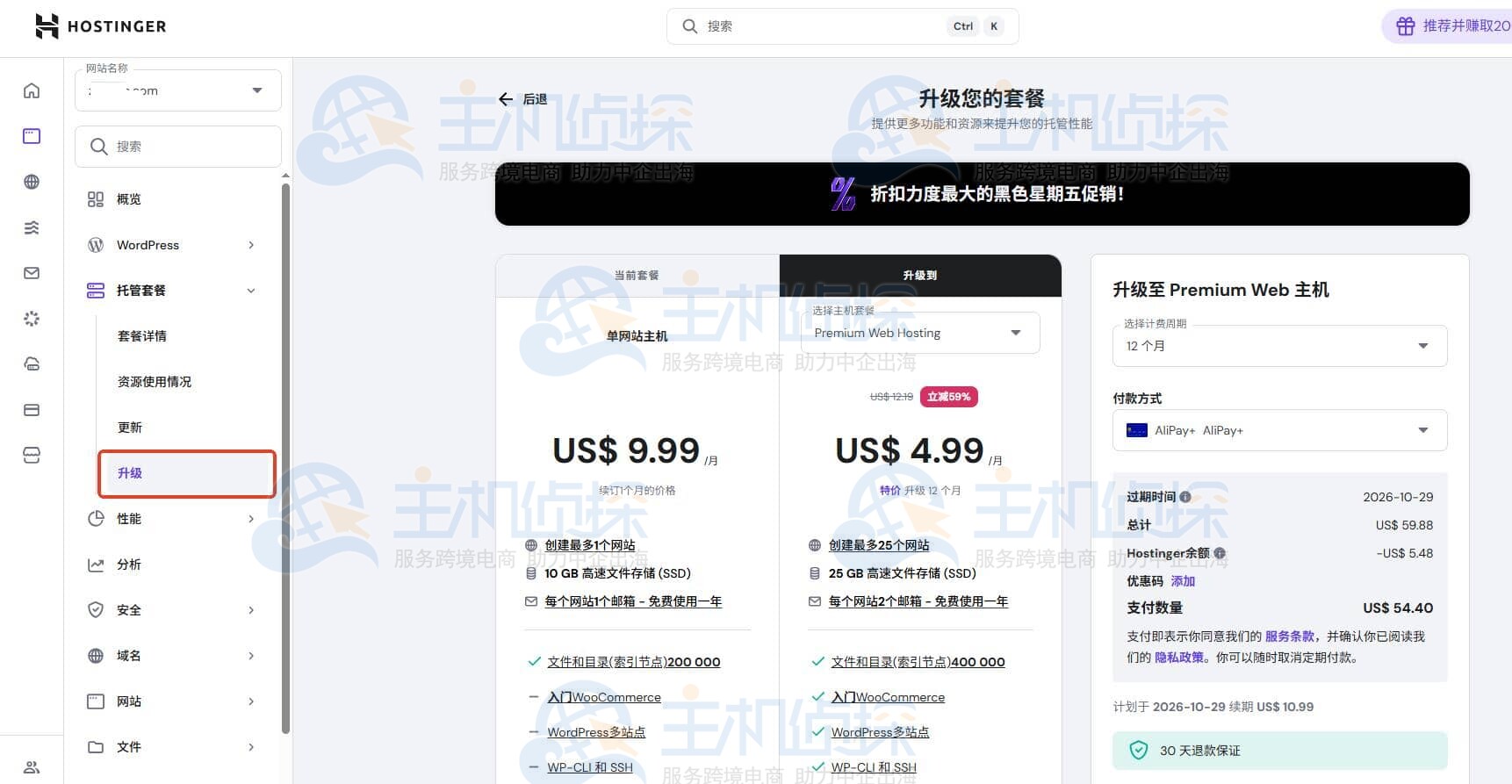This screenshot has width=1512, height=784.
Task: Focus the top search field
Action: (843, 26)
